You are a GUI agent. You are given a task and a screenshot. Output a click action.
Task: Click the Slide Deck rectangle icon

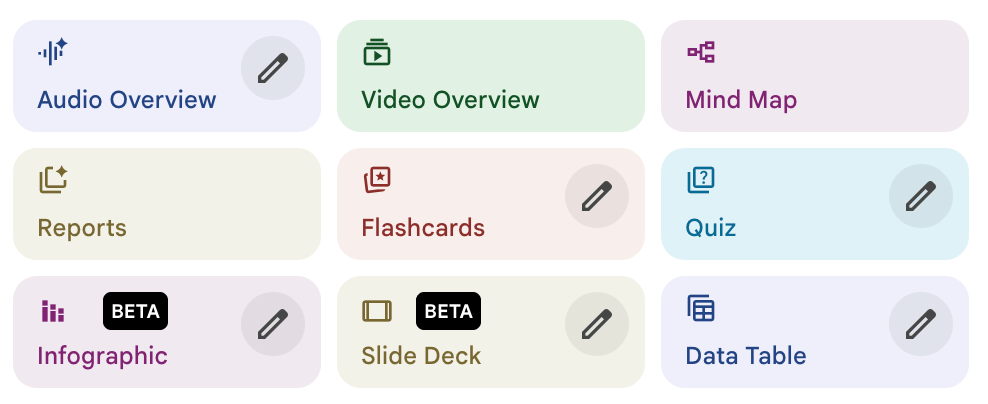click(x=377, y=311)
